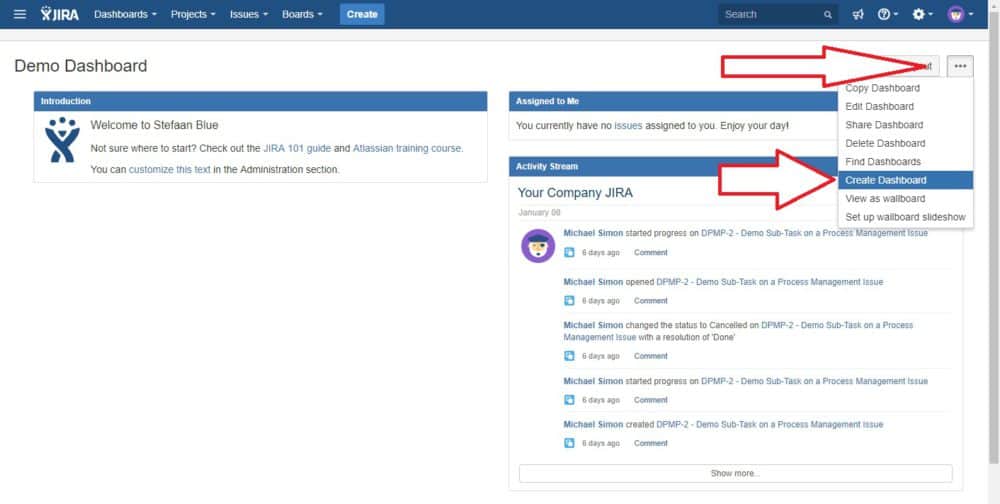Click issue icon beside the opened DPMP-2 entry
1000x504 pixels.
(x=569, y=300)
